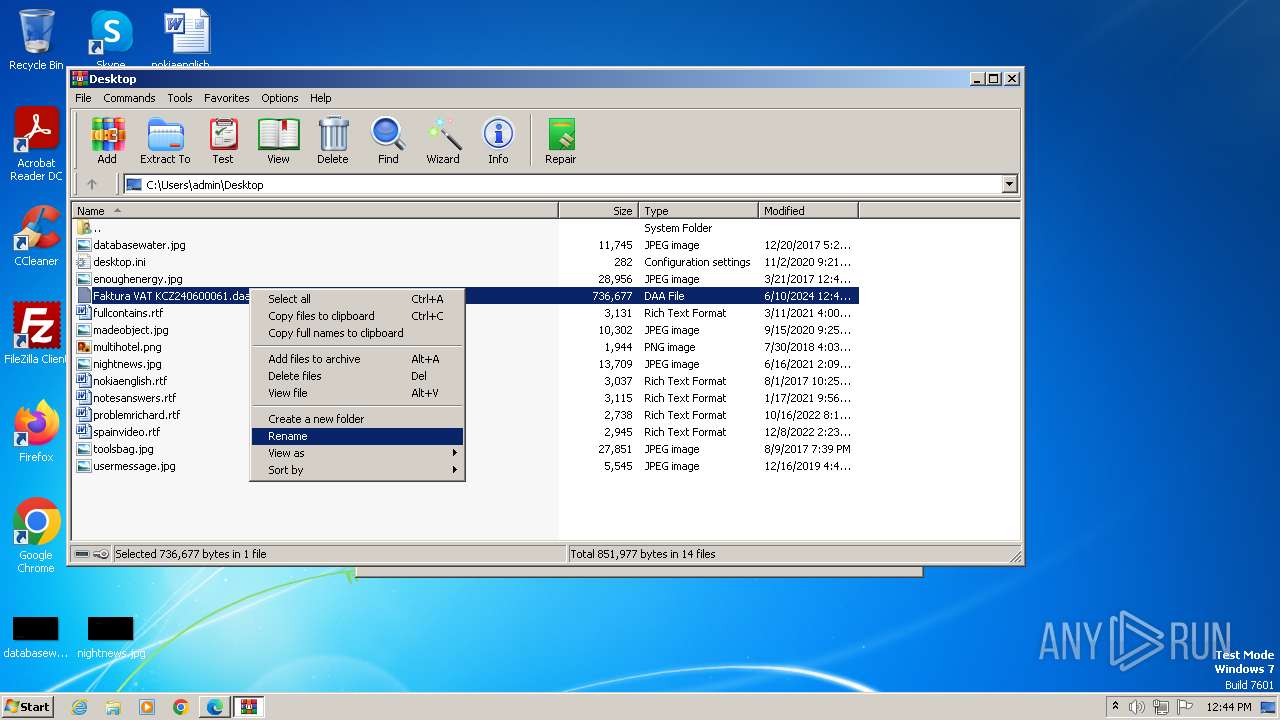Click the Test archive icon
This screenshot has width=1280, height=720.
click(x=223, y=140)
